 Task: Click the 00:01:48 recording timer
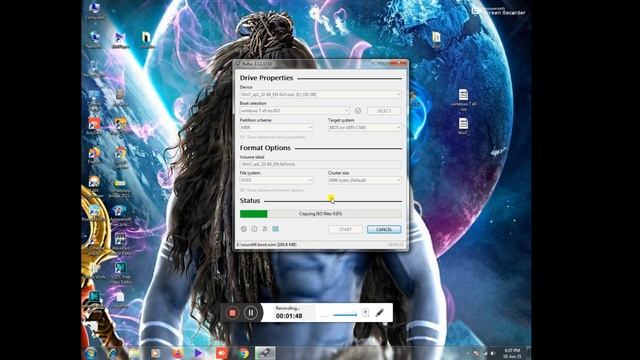(x=289, y=316)
